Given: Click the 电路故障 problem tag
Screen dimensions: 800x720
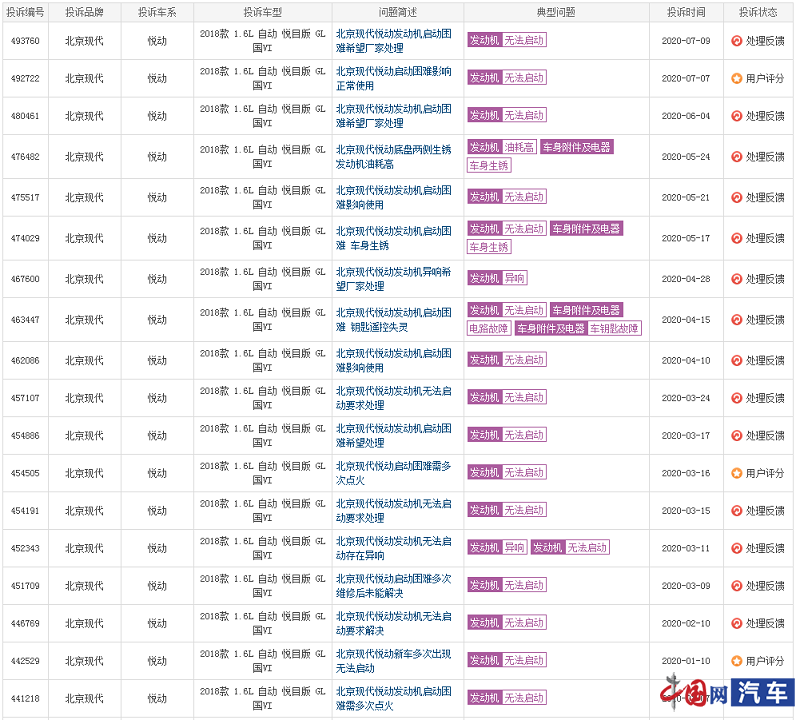Looking at the screenshot, I should (489, 329).
